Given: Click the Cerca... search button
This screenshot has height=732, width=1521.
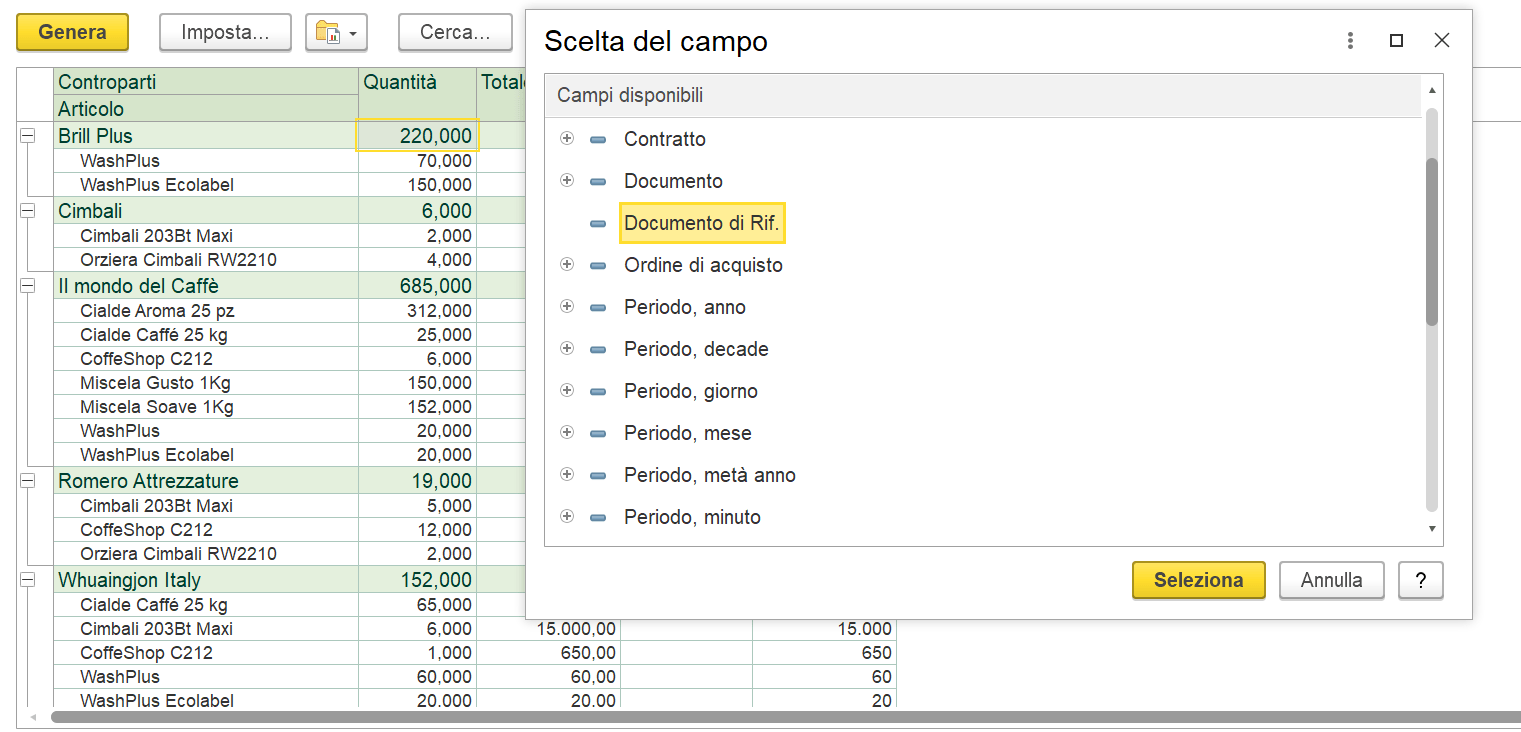Looking at the screenshot, I should click(x=455, y=32).
